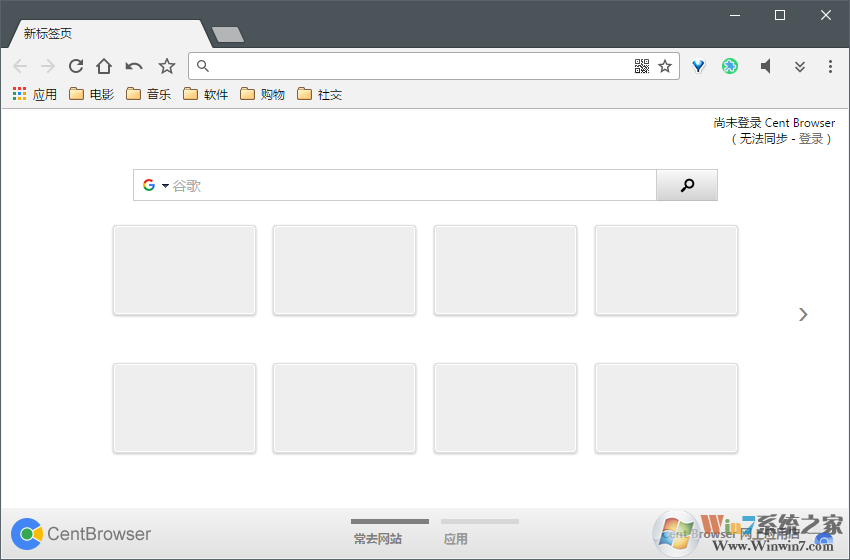Click the forward navigation arrow
Screen dimensions: 850x560
48,66
